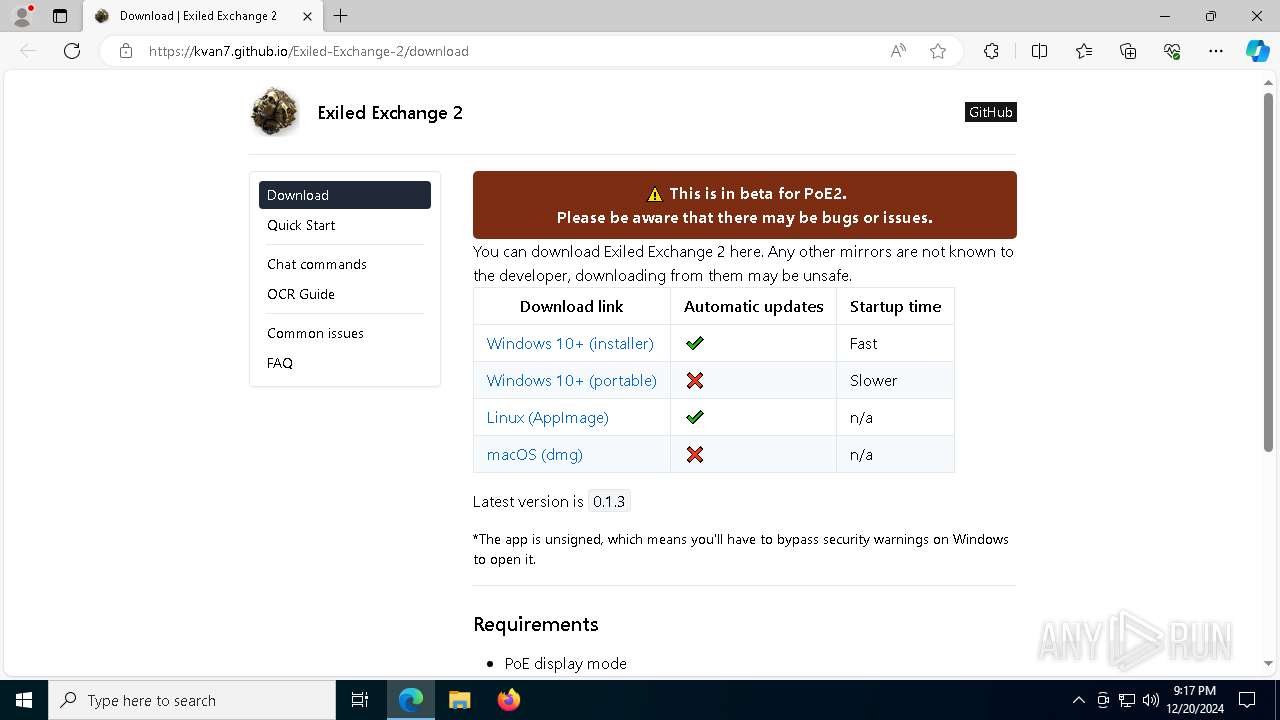Screen dimensions: 1280x720
Task: Open the volume control in tray
Action: point(1150,700)
